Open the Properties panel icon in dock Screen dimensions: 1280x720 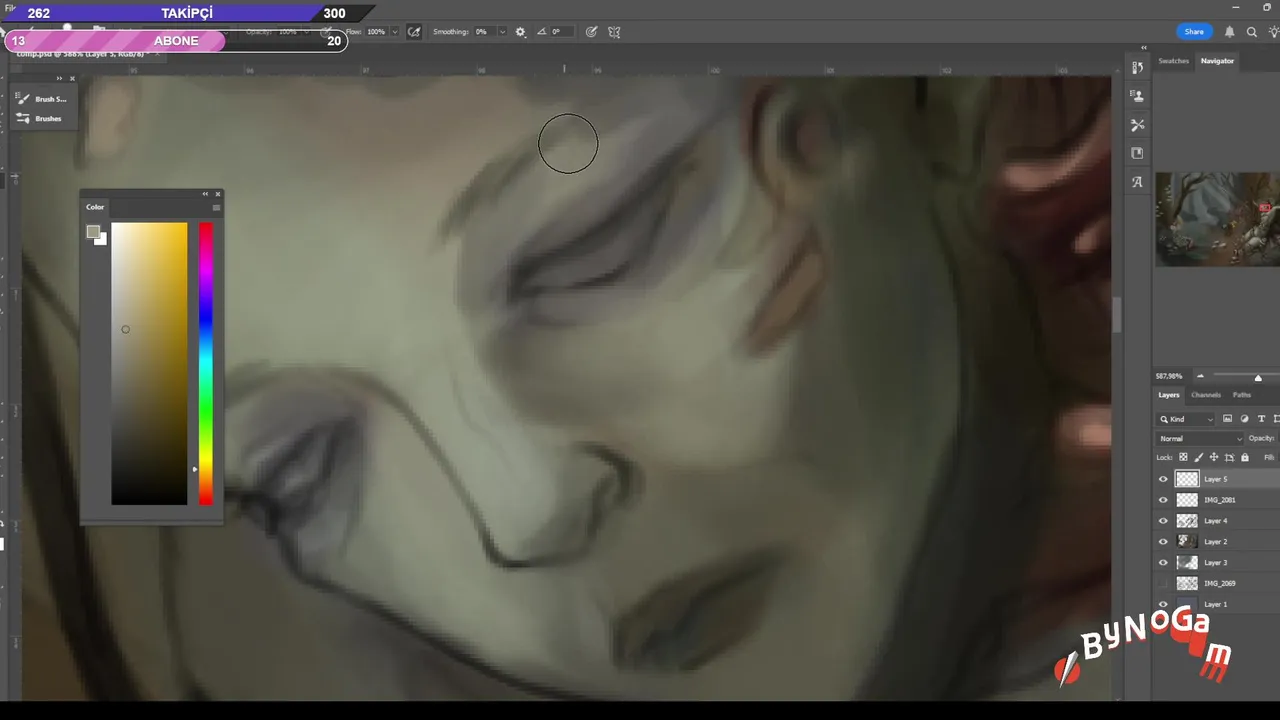click(x=1137, y=96)
